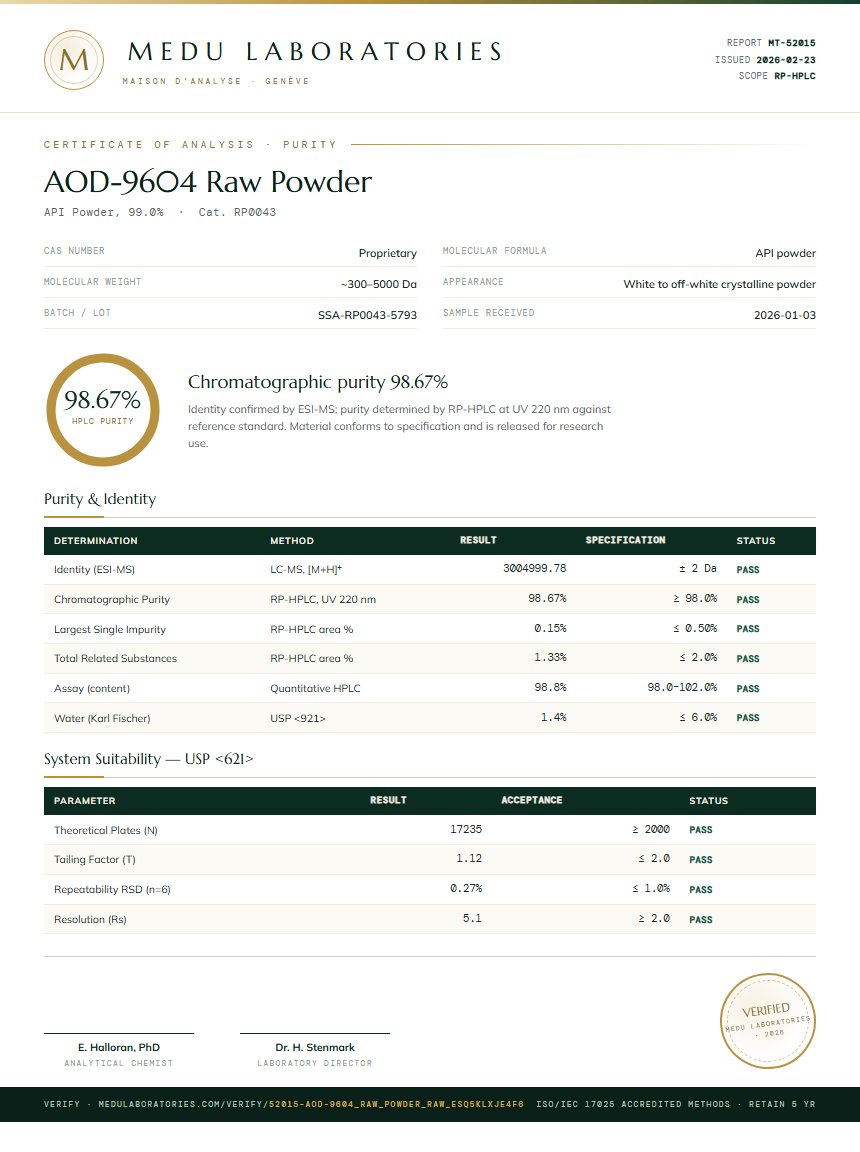Image resolution: width=860 pixels, height=1152 pixels.
Task: Select the appearance description text
Action: pyautogui.click(x=720, y=284)
